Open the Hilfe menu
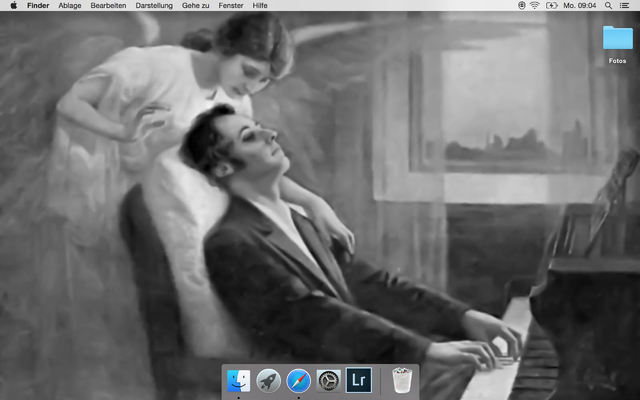 tap(260, 5)
